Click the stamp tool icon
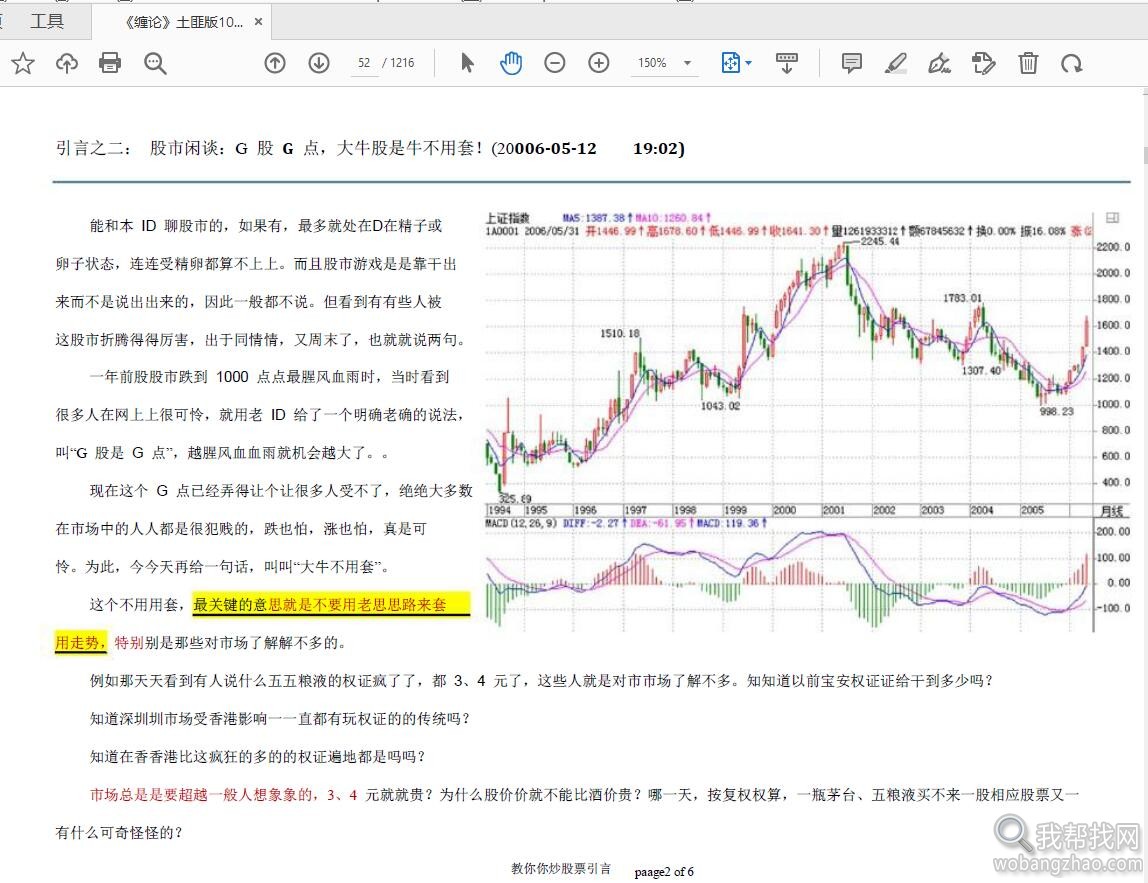The width and height of the screenshot is (1148, 883). (x=983, y=64)
